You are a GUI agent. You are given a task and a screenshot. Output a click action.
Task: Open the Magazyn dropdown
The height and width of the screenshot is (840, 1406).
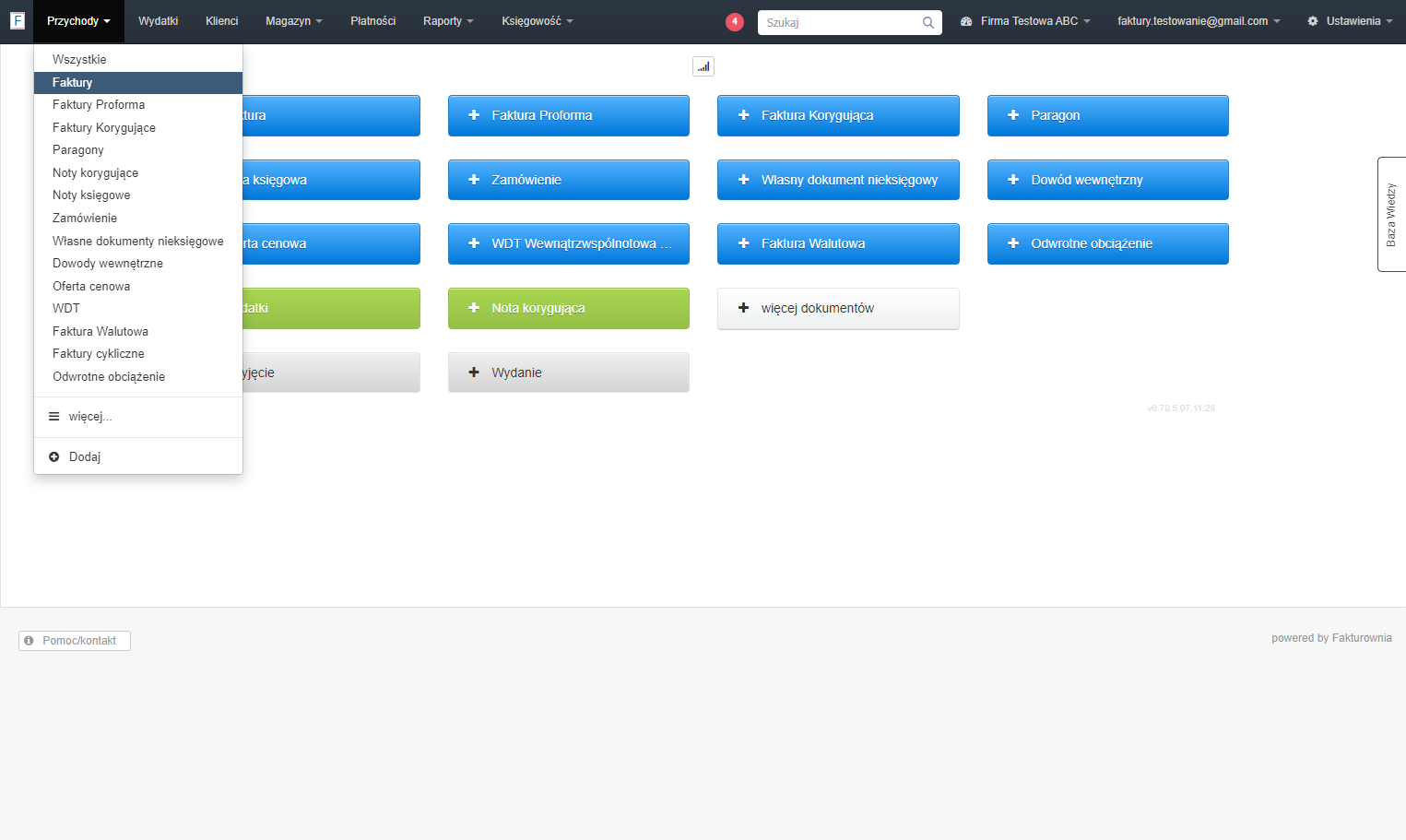(x=294, y=21)
